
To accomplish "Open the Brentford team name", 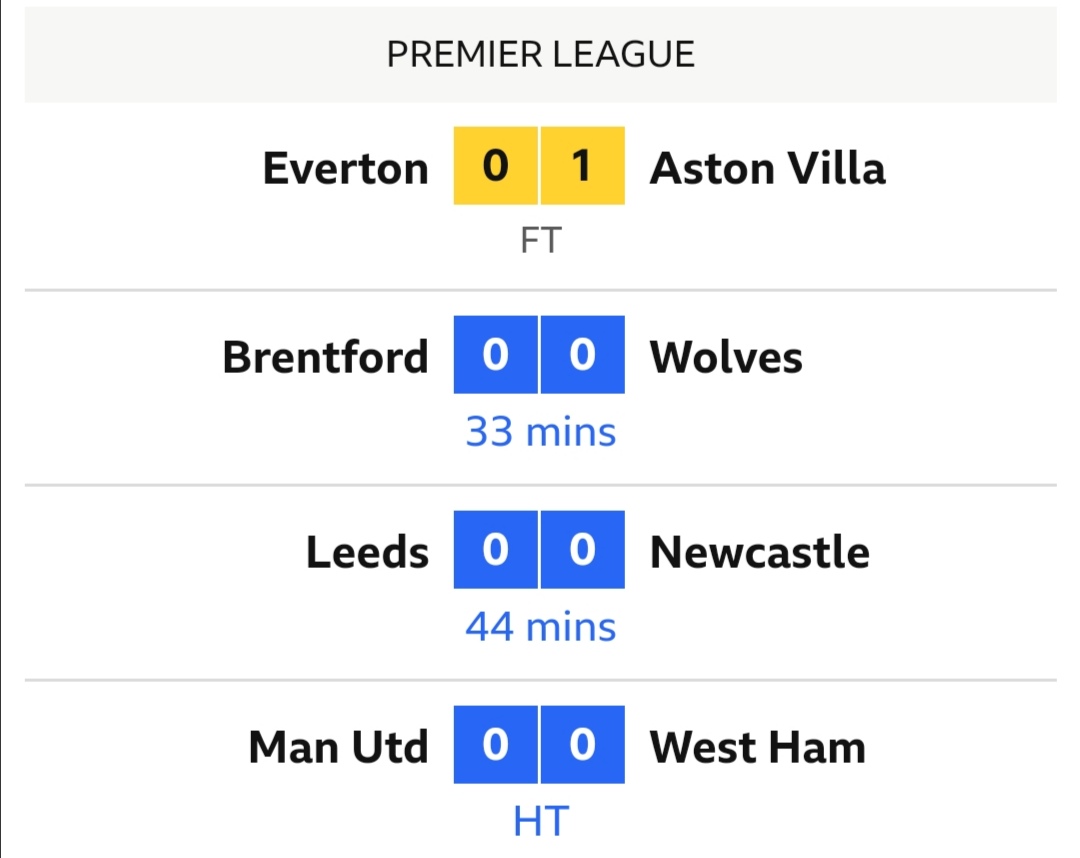I will click(x=326, y=357).
